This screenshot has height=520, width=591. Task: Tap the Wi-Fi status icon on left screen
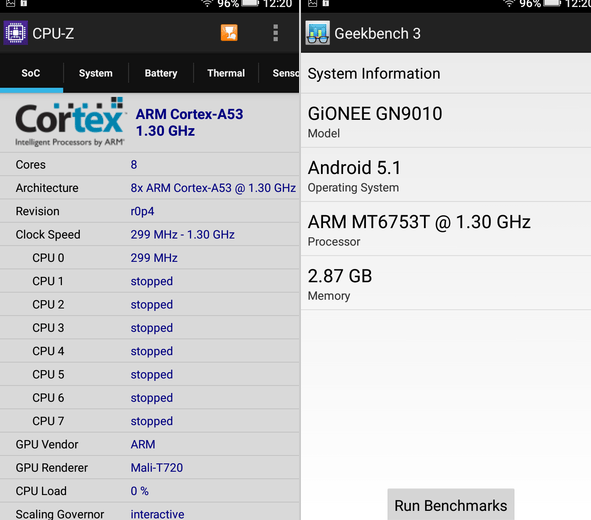(x=207, y=4)
